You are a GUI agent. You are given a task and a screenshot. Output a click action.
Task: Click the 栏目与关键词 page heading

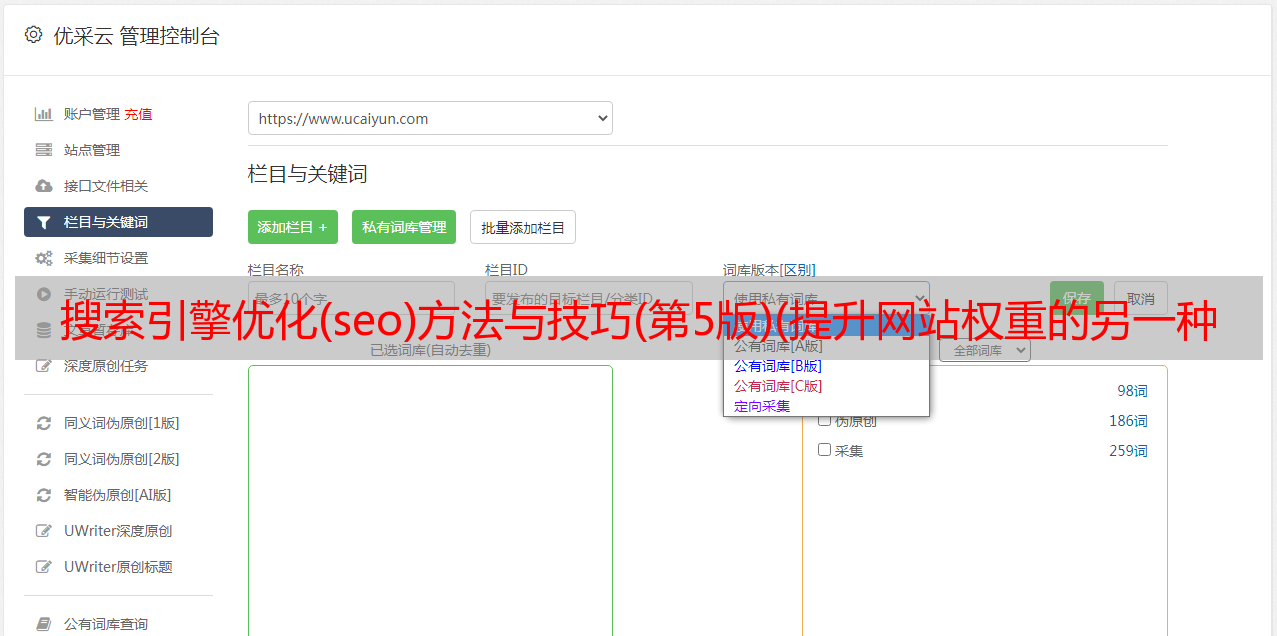click(308, 174)
